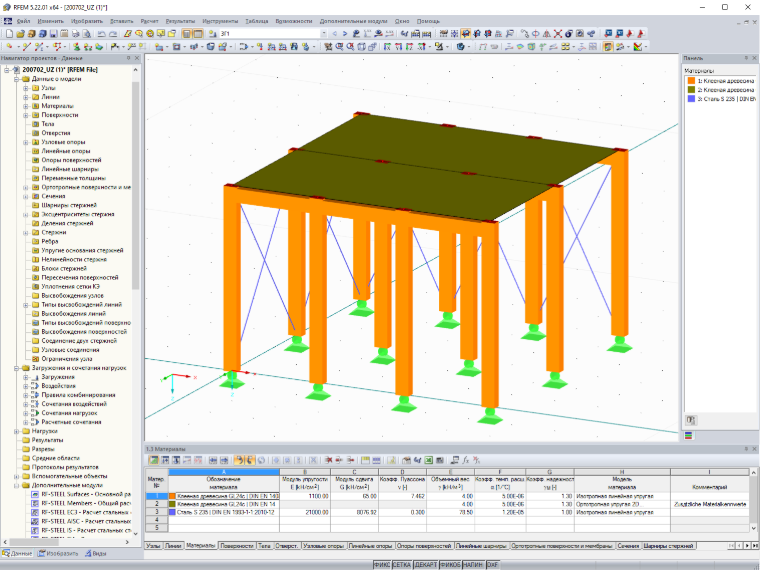Click the Save disk icon

click(53, 33)
